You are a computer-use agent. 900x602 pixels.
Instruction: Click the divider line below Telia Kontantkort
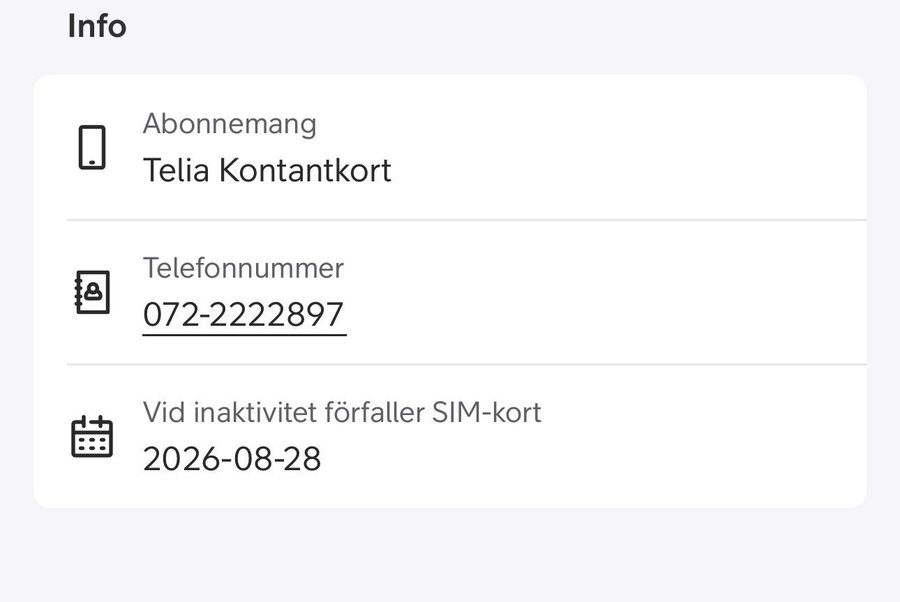[x=466, y=220]
